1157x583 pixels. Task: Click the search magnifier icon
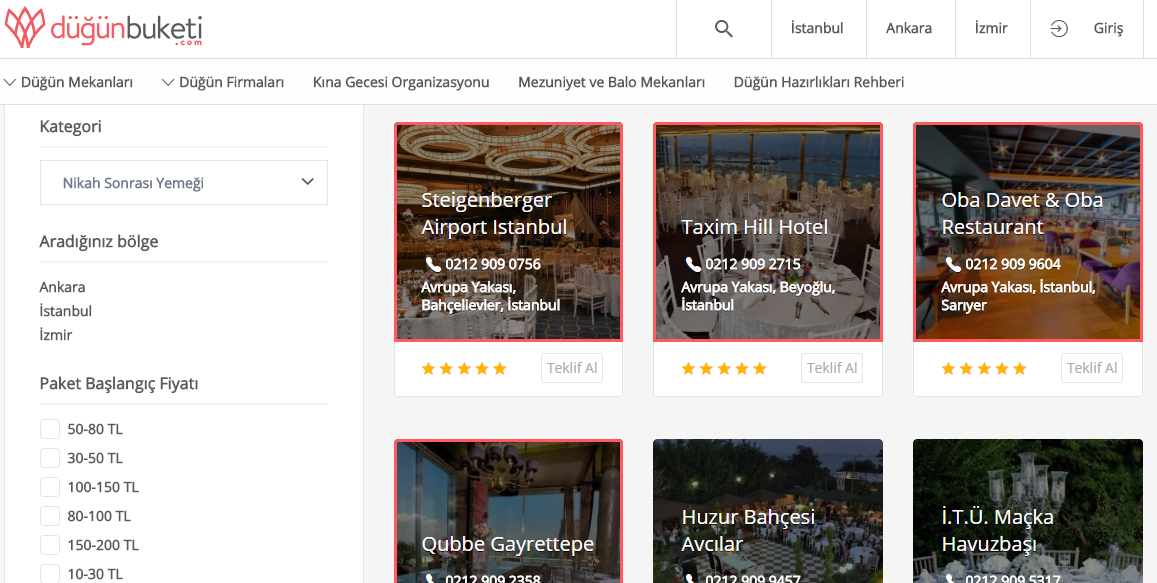723,29
